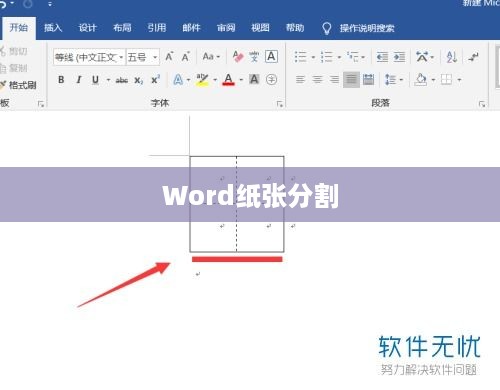This screenshot has width=500, height=390.
Task: Apply bullet list formatting
Action: click(x=301, y=57)
